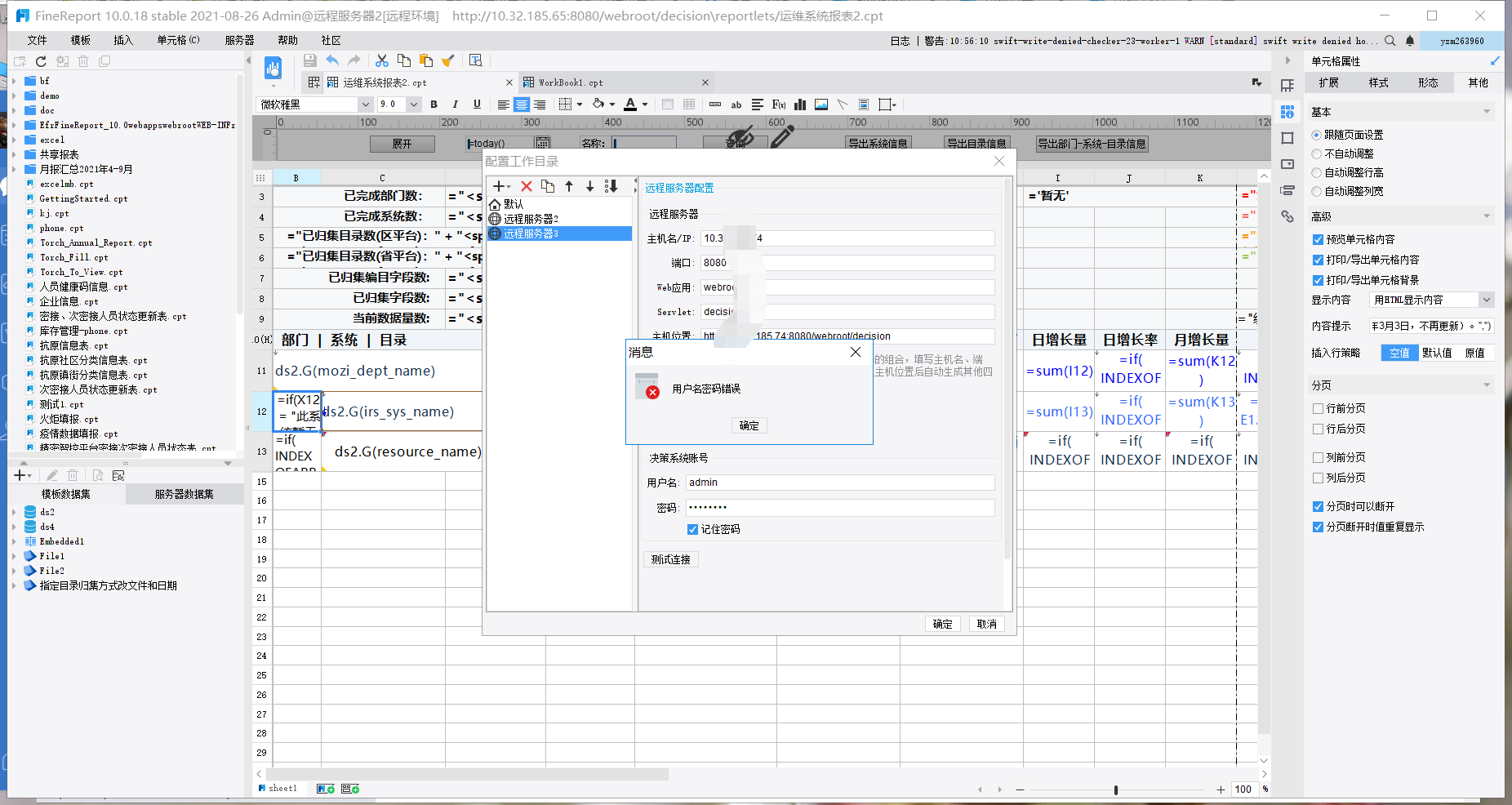Switch to 样式 tab in cell properties

tap(1378, 82)
